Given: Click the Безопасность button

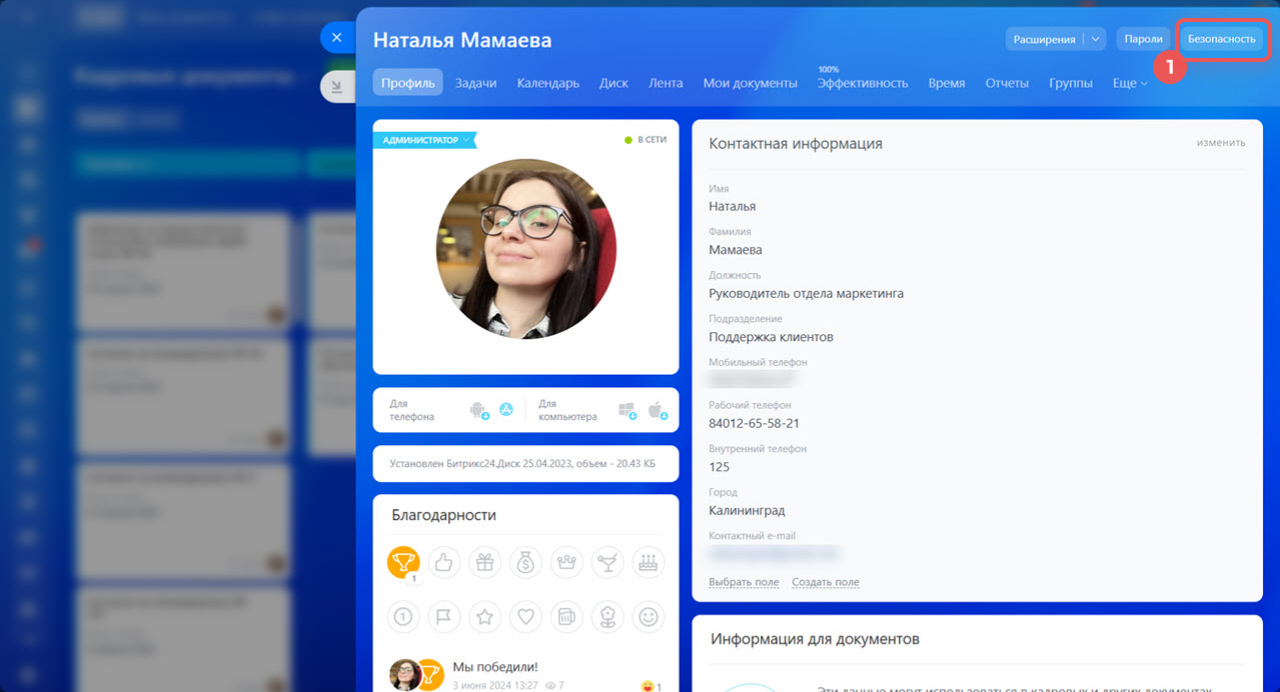Looking at the screenshot, I should (1221, 39).
